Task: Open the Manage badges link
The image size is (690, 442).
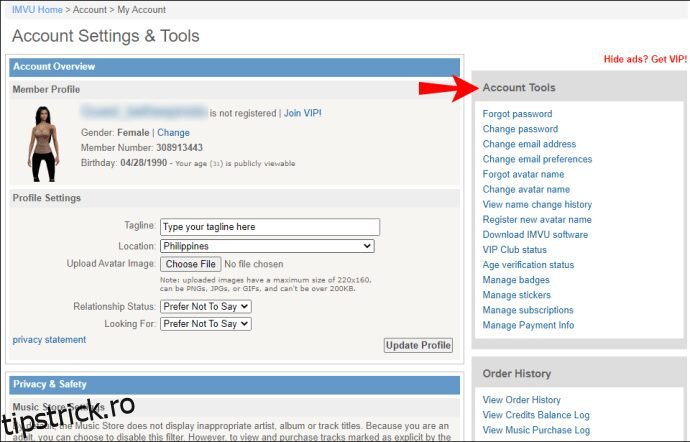Action: click(x=516, y=280)
